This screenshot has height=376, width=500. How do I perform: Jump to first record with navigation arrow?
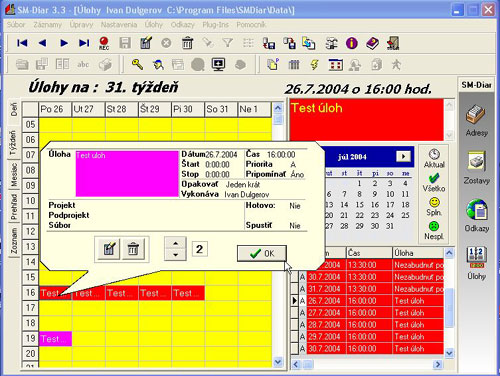22,43
